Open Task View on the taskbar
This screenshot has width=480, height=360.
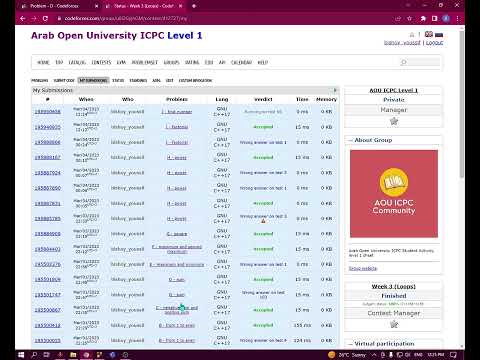click(x=47, y=355)
